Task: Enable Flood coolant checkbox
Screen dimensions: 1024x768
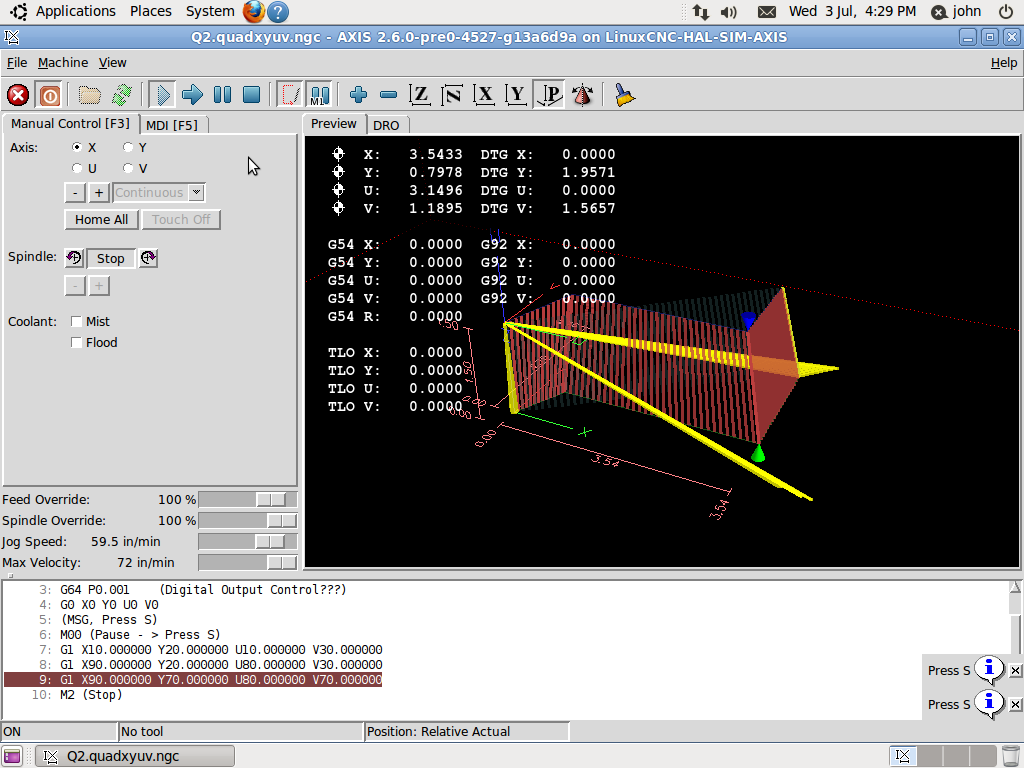Action: tap(76, 342)
